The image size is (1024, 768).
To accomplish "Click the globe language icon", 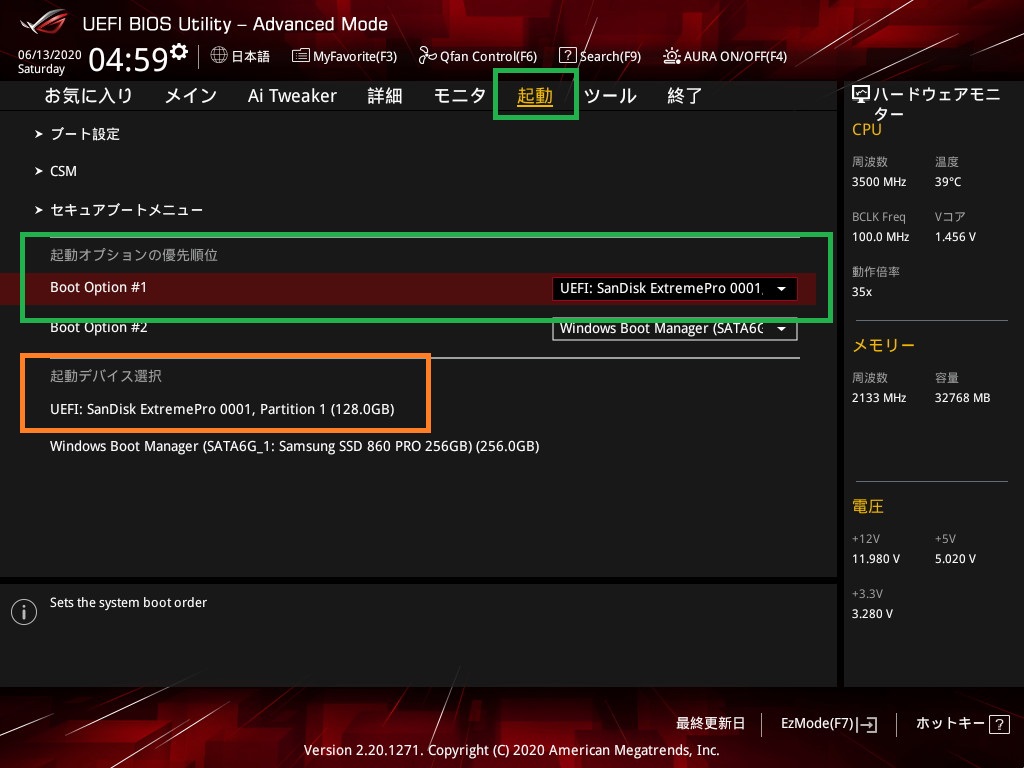I will (x=219, y=55).
